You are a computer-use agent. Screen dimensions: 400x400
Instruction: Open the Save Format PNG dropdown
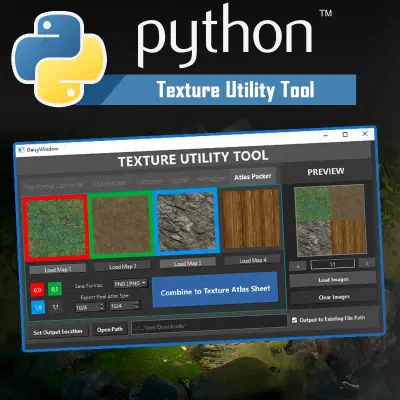click(130, 283)
